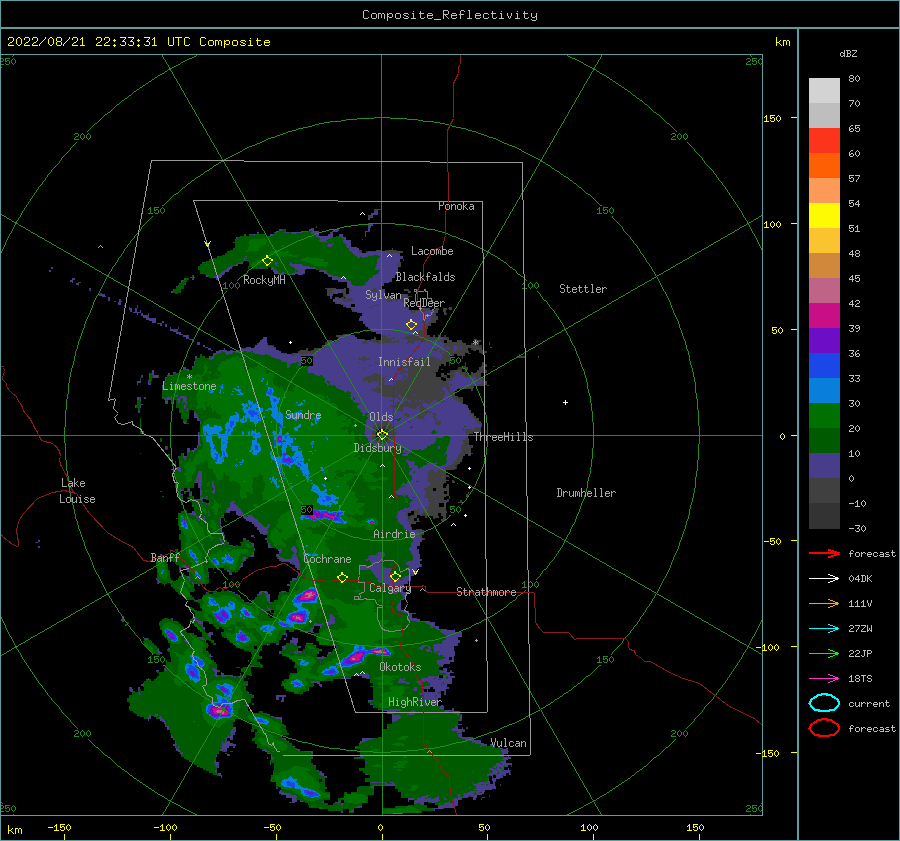Click the white 04DK arrow legend icon
This screenshot has width=900, height=841.
824,579
